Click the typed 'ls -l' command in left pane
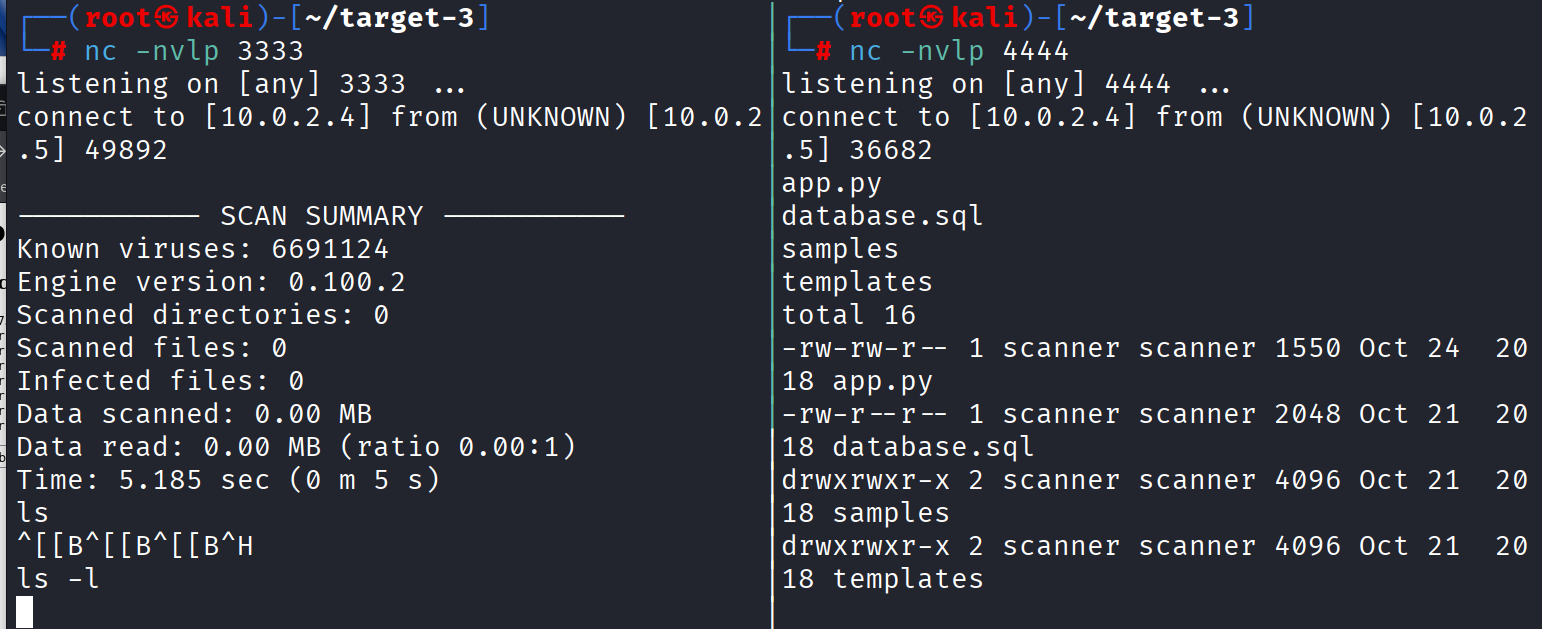 (58, 578)
